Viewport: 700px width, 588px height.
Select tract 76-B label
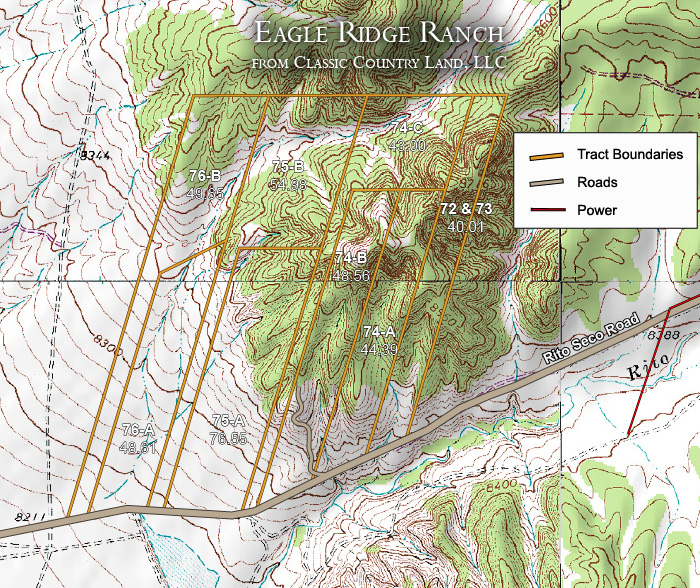[204, 177]
